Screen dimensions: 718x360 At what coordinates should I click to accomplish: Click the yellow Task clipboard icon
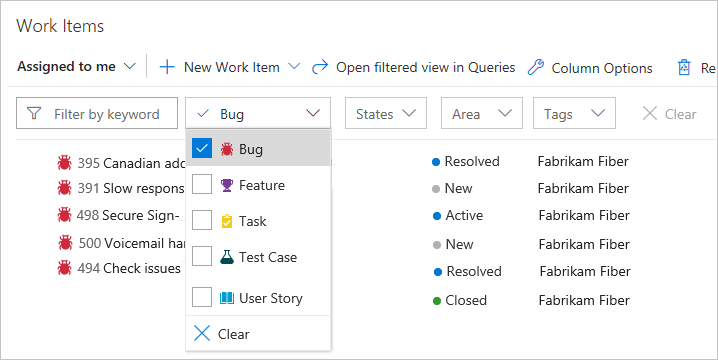coord(227,221)
